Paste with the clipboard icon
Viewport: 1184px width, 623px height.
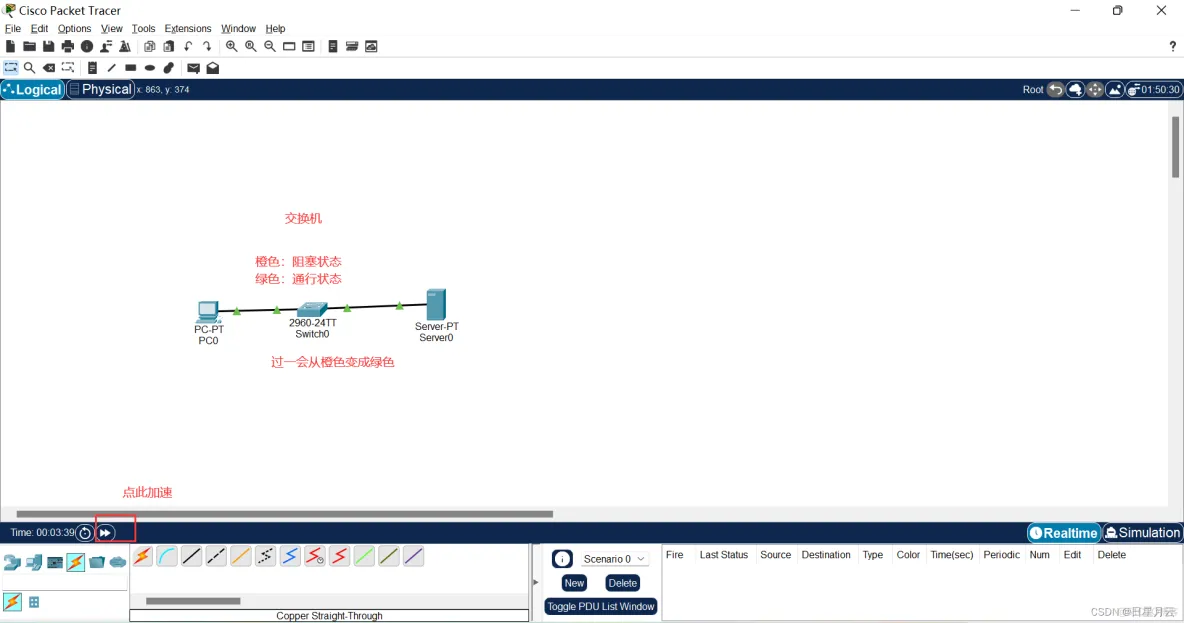tap(168, 47)
